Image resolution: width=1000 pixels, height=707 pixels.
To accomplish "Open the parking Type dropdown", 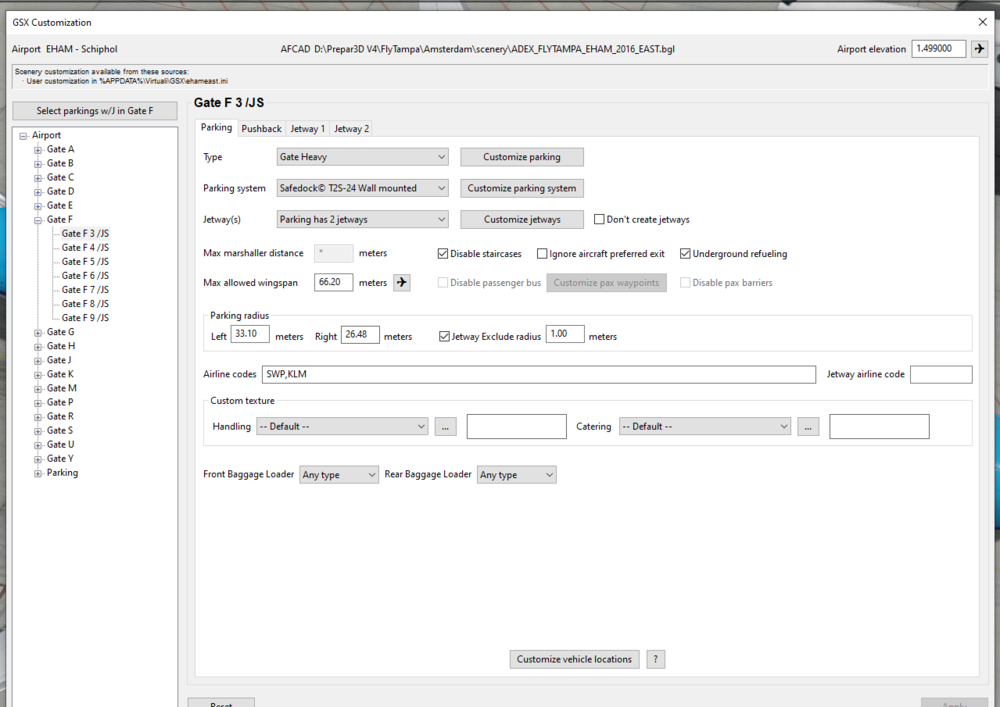I will pos(362,157).
